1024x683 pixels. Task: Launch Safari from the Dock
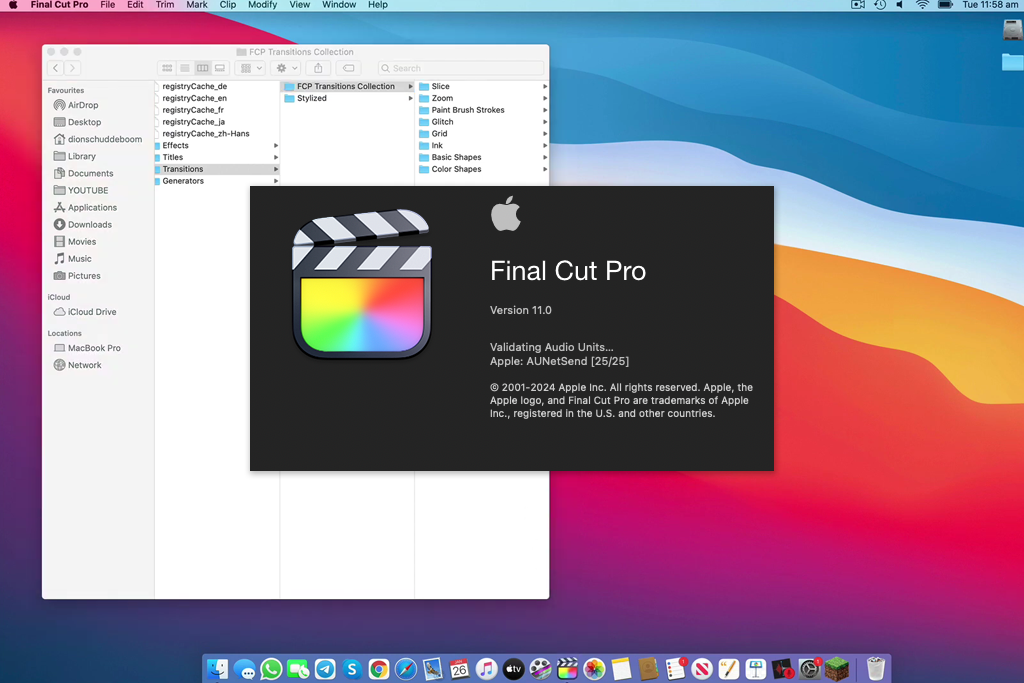406,669
